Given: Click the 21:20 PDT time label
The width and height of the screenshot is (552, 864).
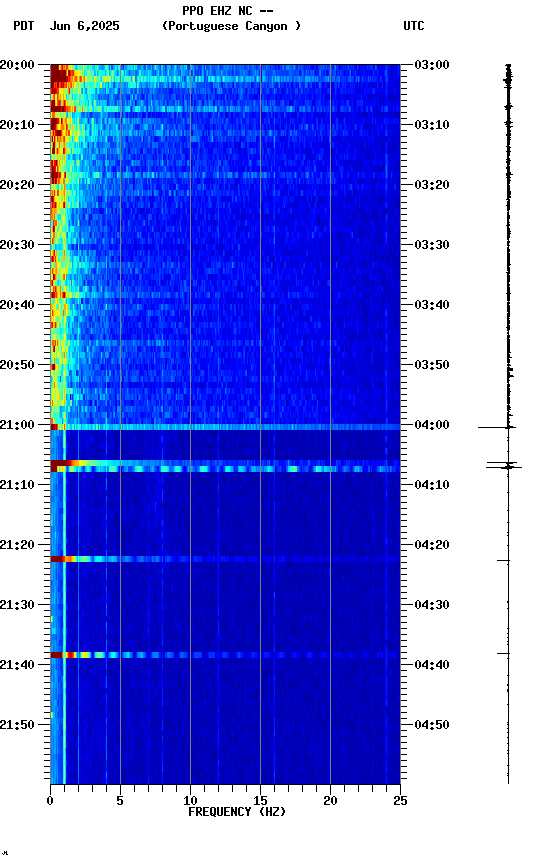Looking at the screenshot, I should (x=17, y=545).
